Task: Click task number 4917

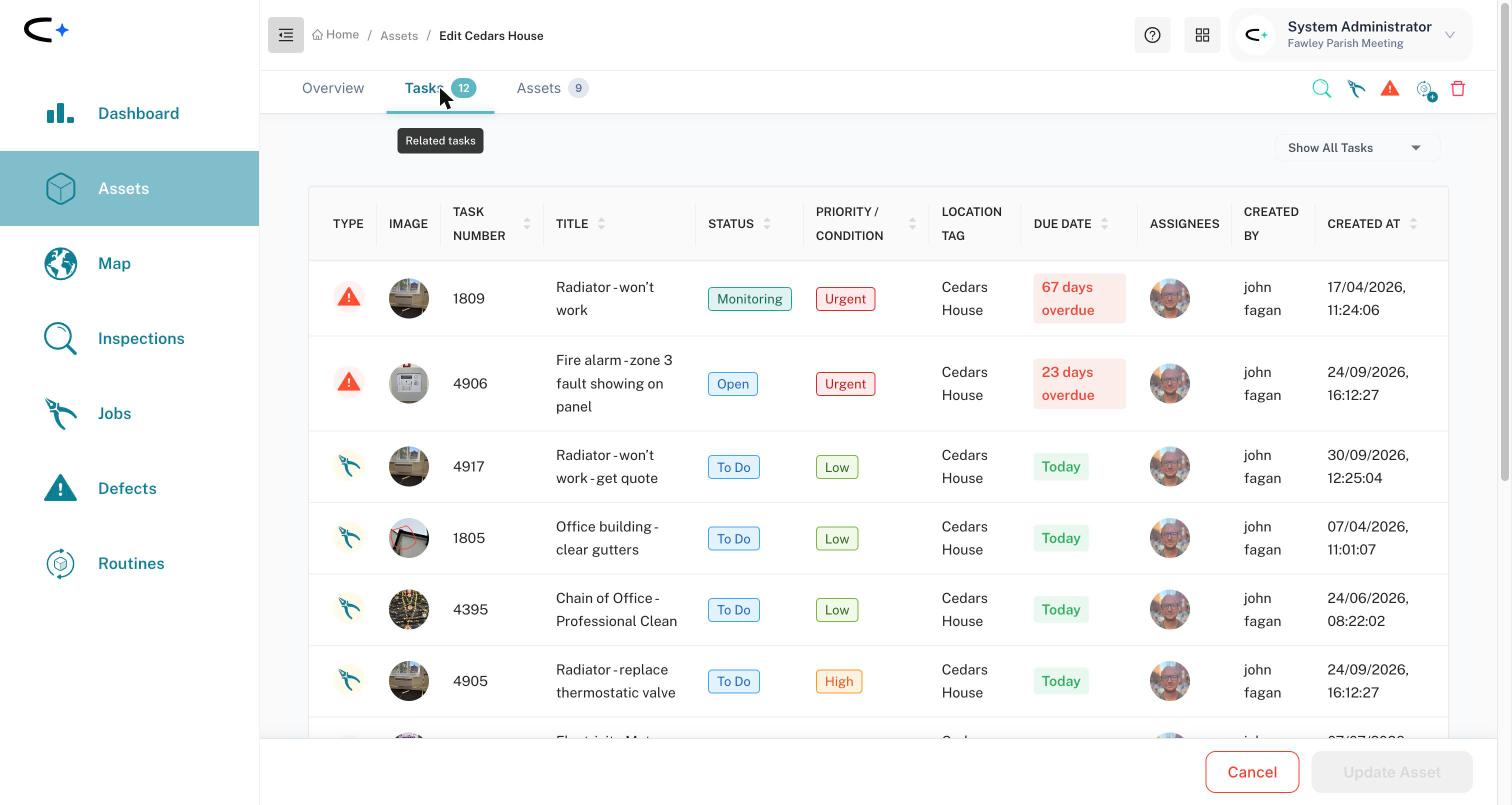Action: [468, 466]
